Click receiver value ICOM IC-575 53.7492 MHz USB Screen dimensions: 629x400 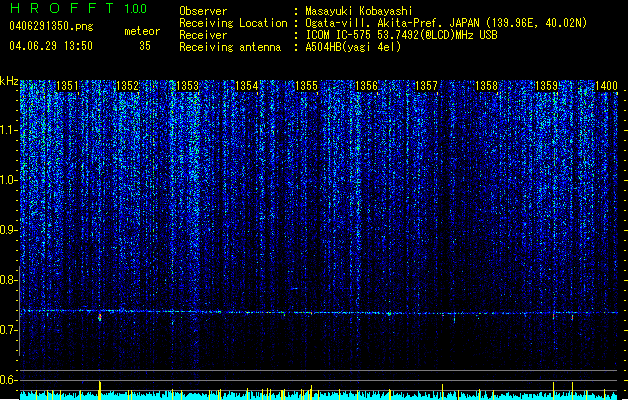coord(401,35)
